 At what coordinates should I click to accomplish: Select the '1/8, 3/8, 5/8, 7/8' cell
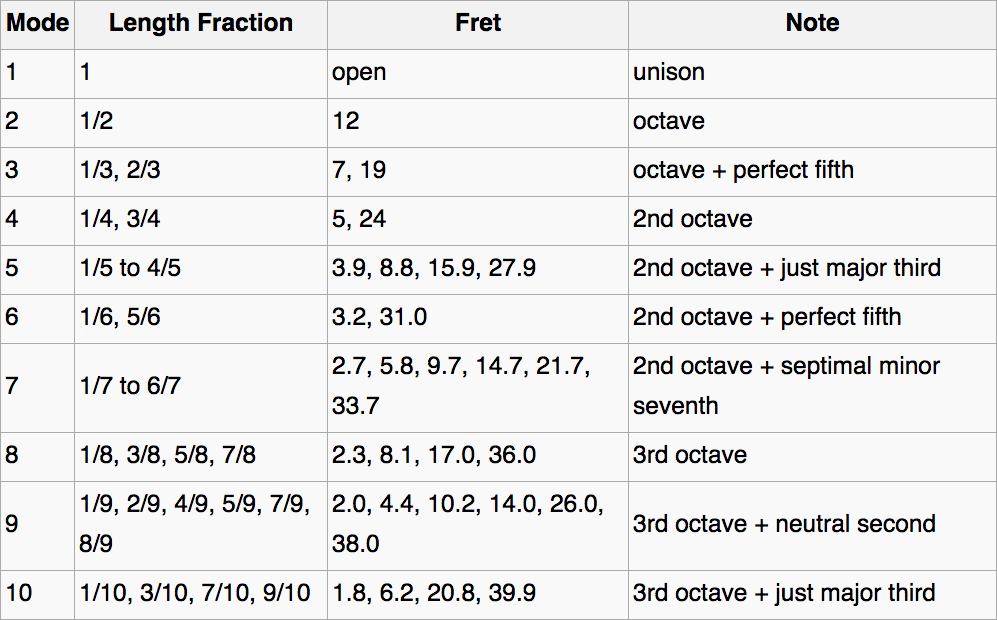[x=201, y=457]
